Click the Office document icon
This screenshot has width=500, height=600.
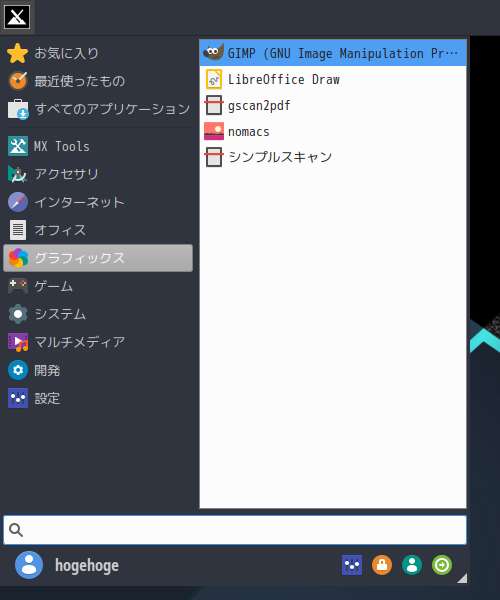[18, 230]
